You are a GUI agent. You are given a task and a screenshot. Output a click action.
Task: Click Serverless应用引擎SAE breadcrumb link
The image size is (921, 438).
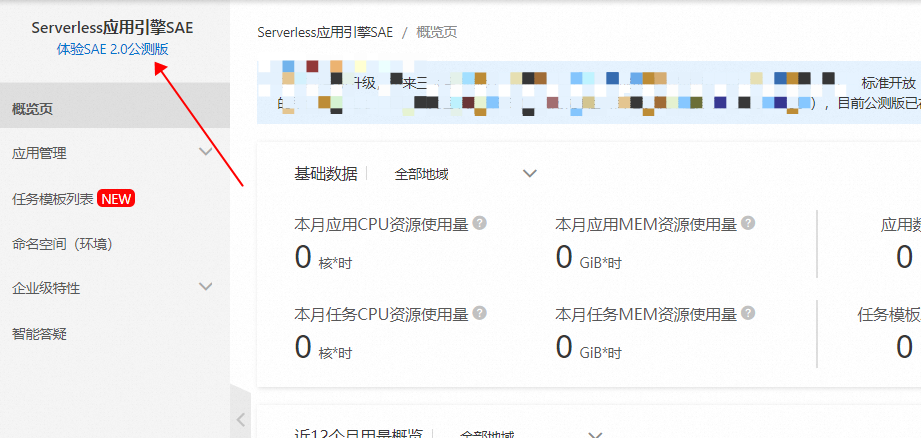click(x=325, y=32)
